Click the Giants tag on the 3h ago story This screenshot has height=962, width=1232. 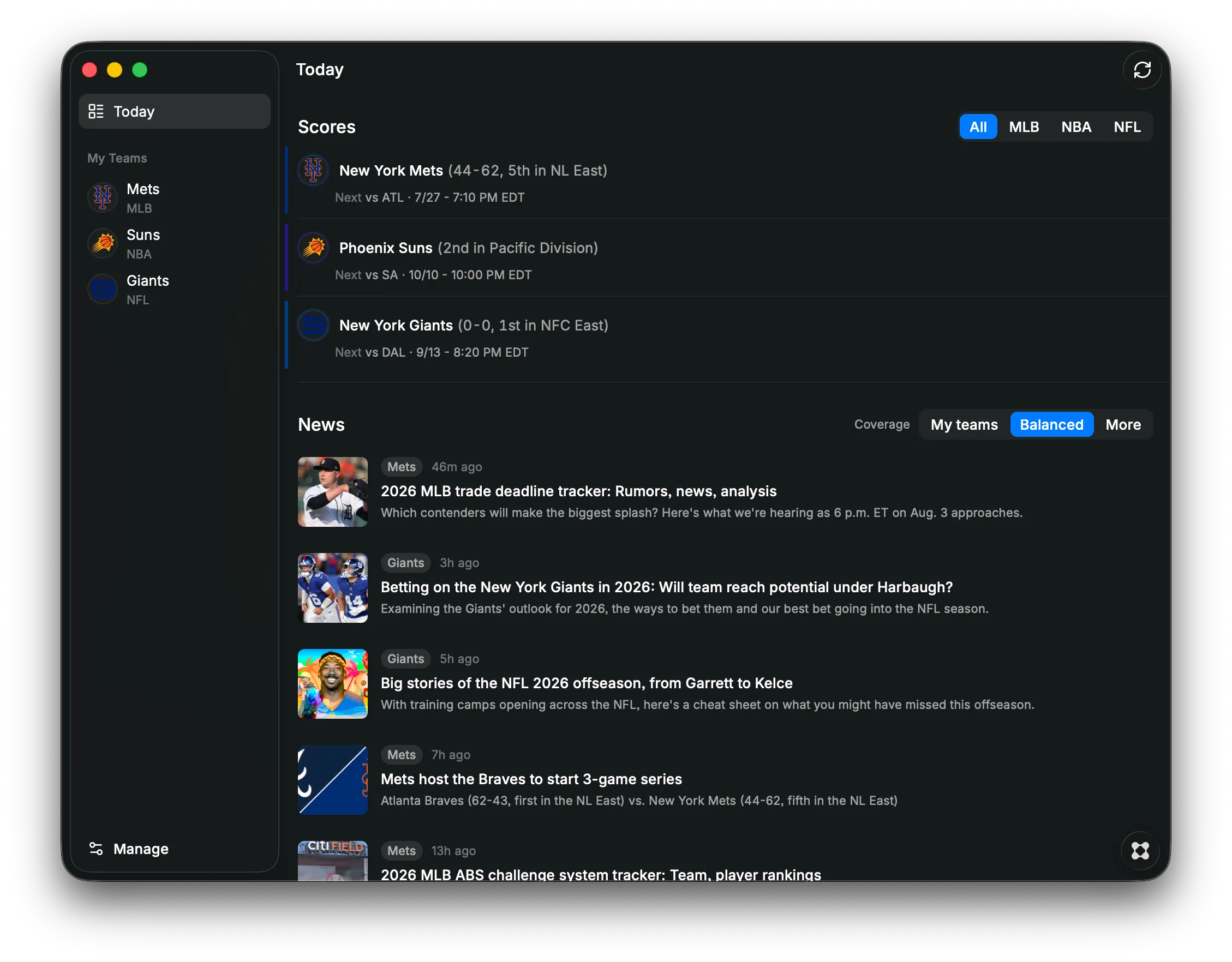405,563
